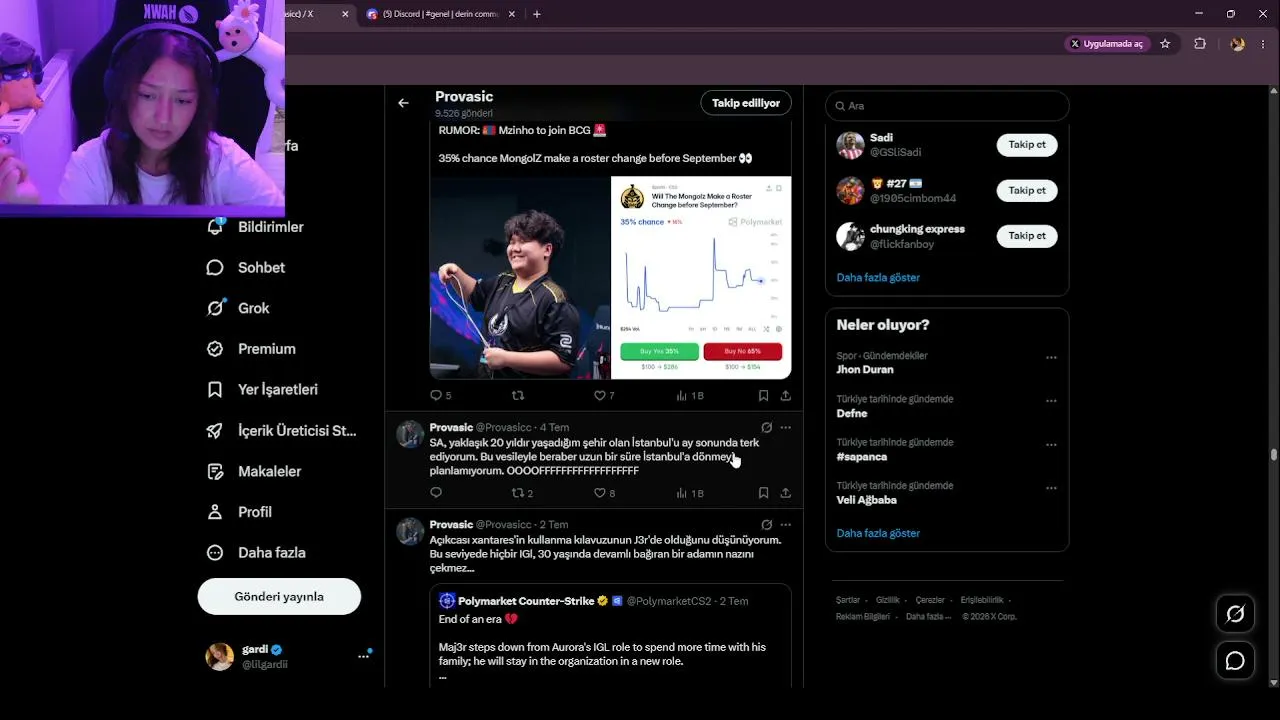Open the Şartlar footer link
This screenshot has height=720, width=1280.
click(847, 600)
